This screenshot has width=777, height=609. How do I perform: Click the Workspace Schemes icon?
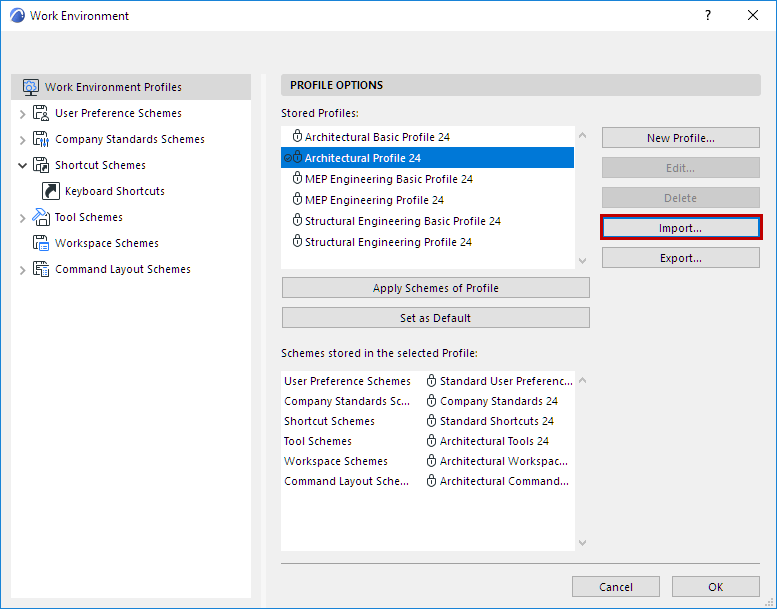point(41,243)
